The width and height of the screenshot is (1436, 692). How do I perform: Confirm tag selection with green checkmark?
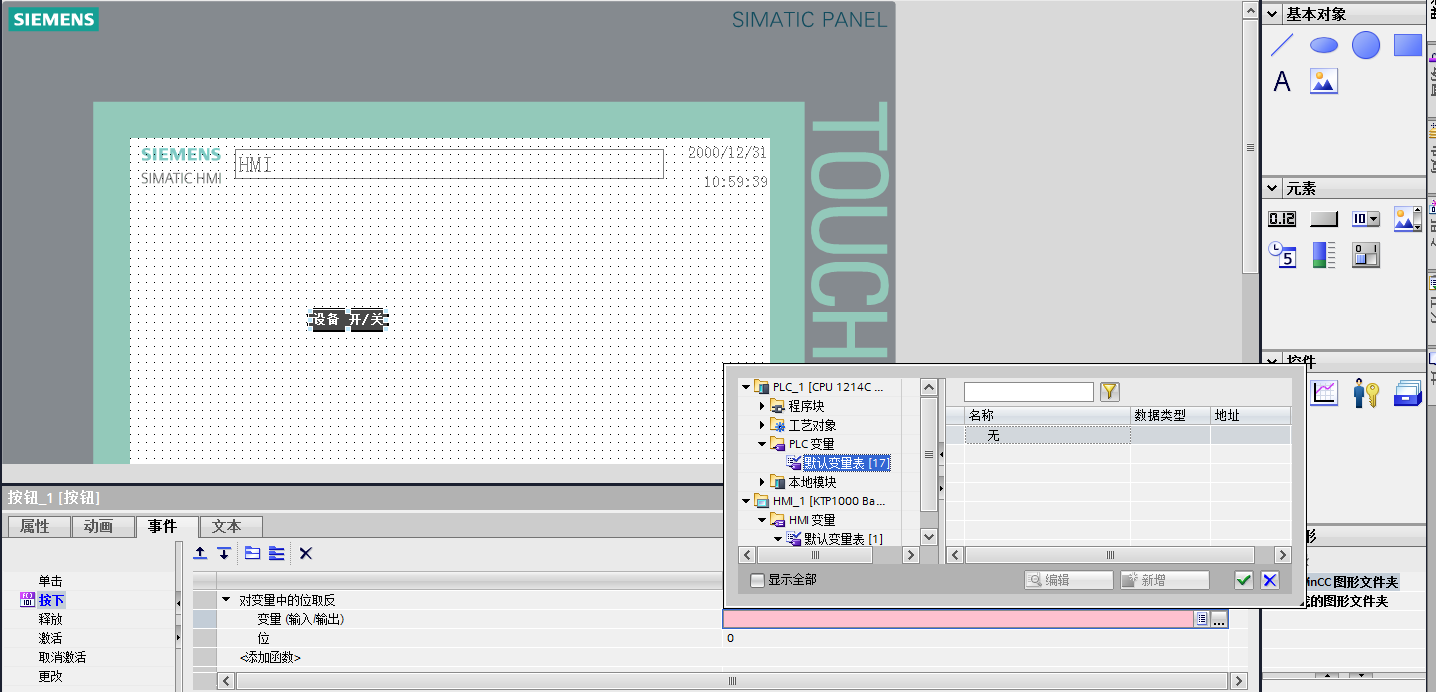coord(1243,580)
